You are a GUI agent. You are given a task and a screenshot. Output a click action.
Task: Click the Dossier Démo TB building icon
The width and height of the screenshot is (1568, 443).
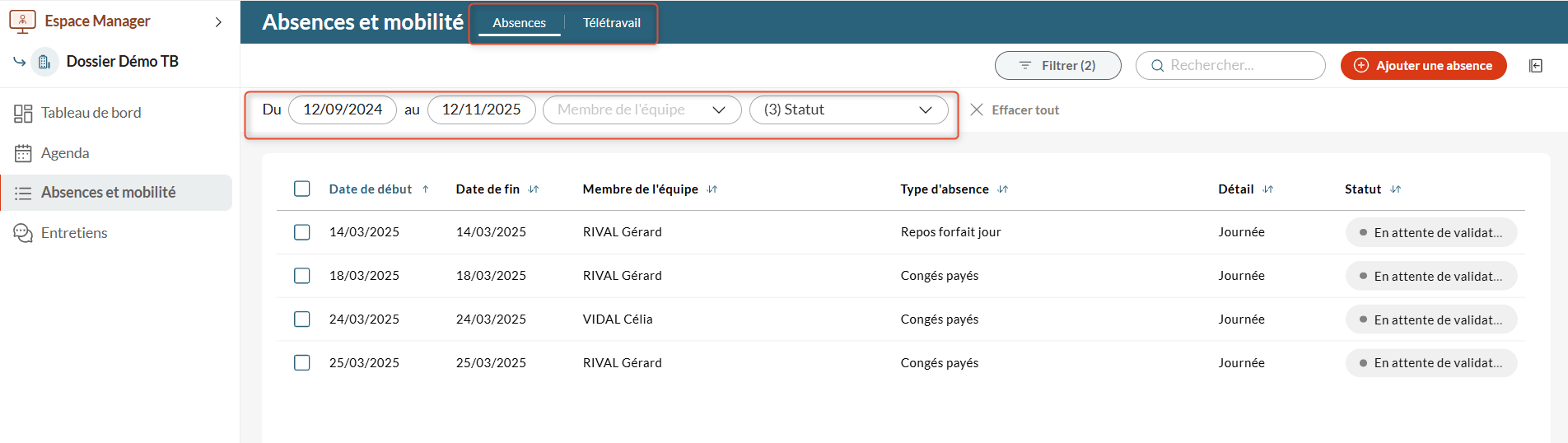click(44, 62)
